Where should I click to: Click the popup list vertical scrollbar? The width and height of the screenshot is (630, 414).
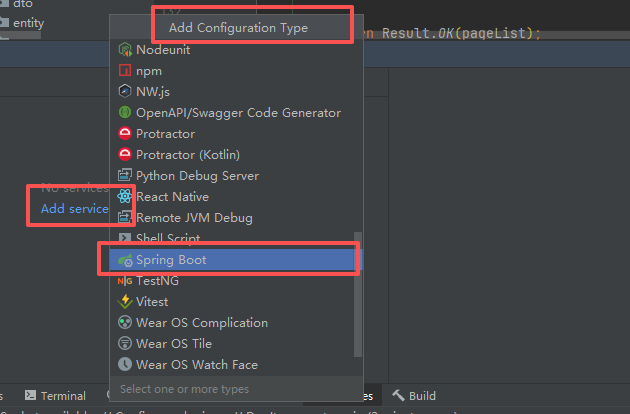click(x=358, y=294)
